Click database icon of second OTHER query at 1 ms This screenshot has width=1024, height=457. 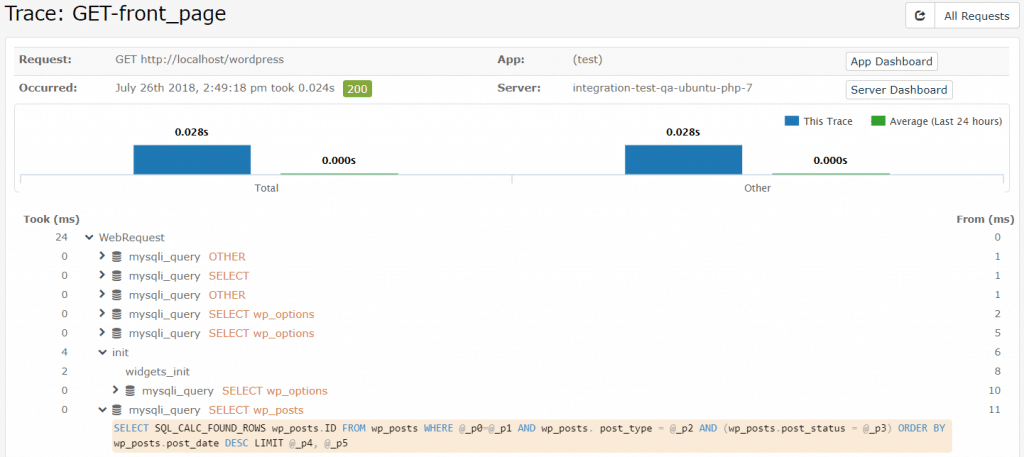(118, 294)
